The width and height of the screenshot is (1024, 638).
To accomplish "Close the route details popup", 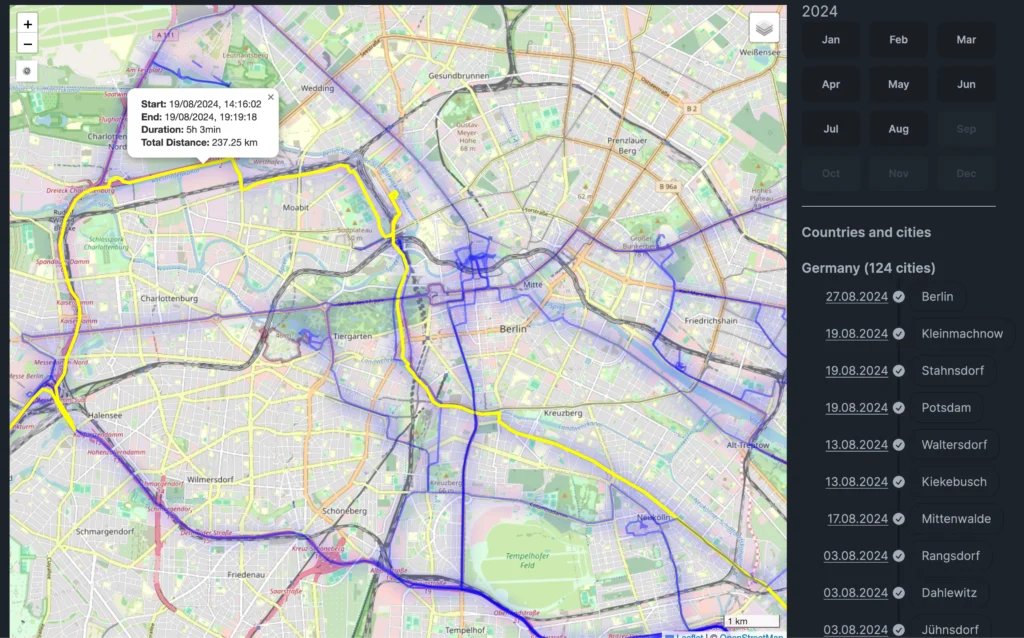I will [x=270, y=98].
